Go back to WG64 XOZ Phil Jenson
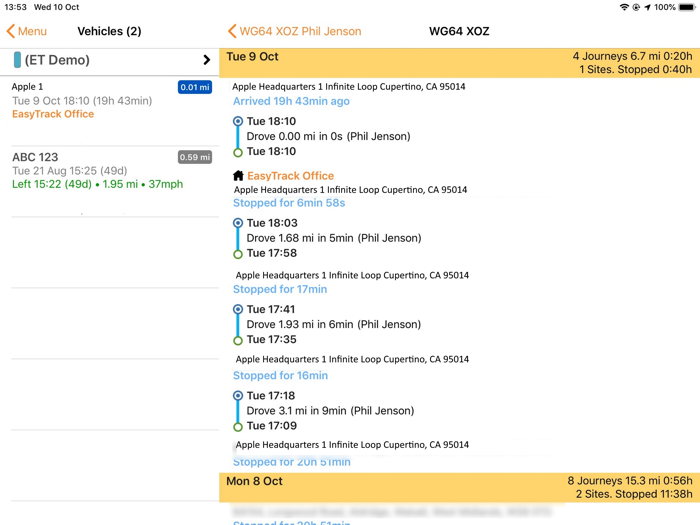This screenshot has width=700, height=525. (x=295, y=31)
